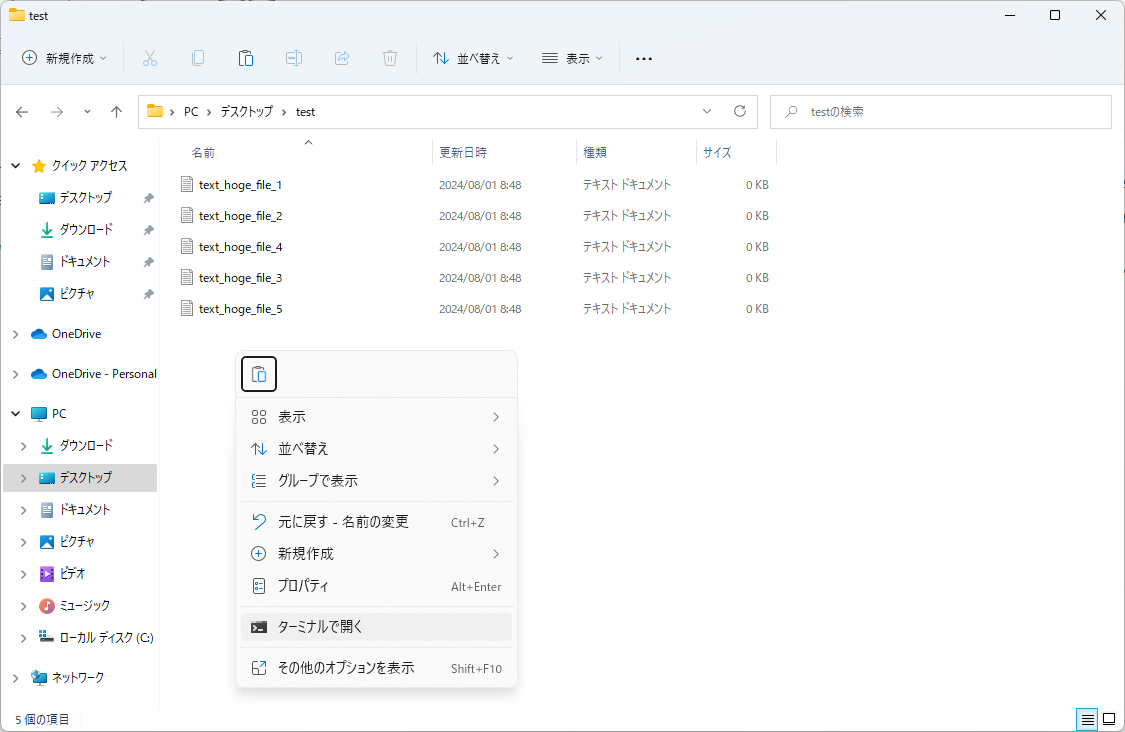Open その他のオプションを表示 menu entry
This screenshot has height=732, width=1125.
(x=376, y=667)
